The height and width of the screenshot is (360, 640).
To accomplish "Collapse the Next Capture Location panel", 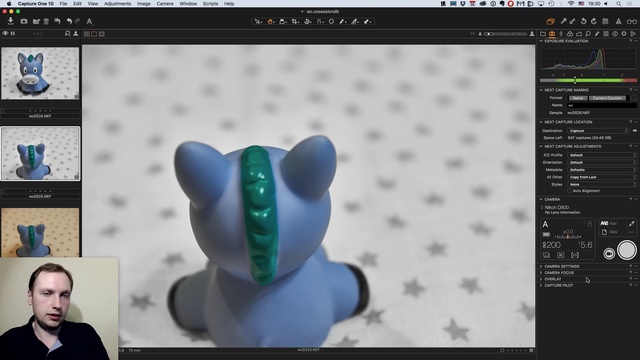I will pos(542,122).
